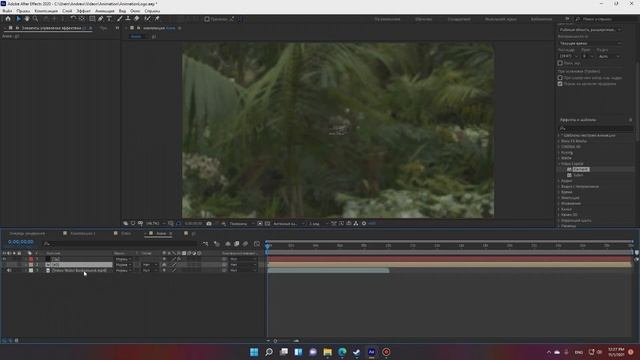Toggle the checked checkbox under the Preview panel's stop options
The height and width of the screenshot is (360, 640).
[x=560, y=84]
